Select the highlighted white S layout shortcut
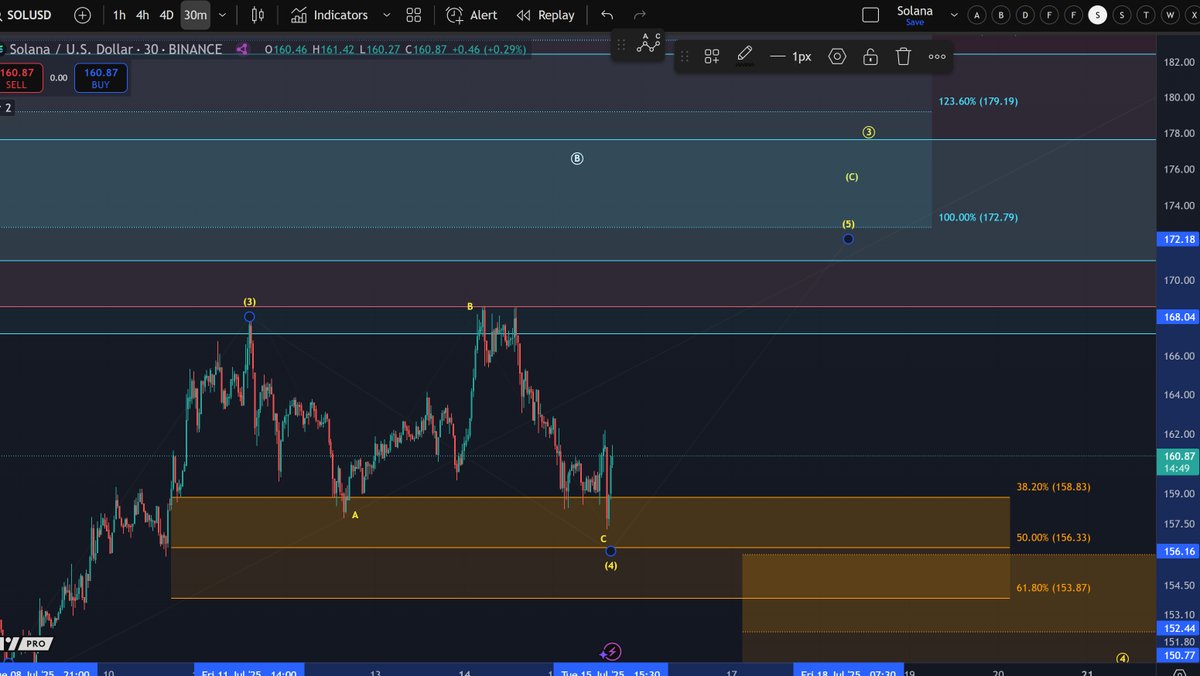This screenshot has height=676, width=1200. (1098, 15)
